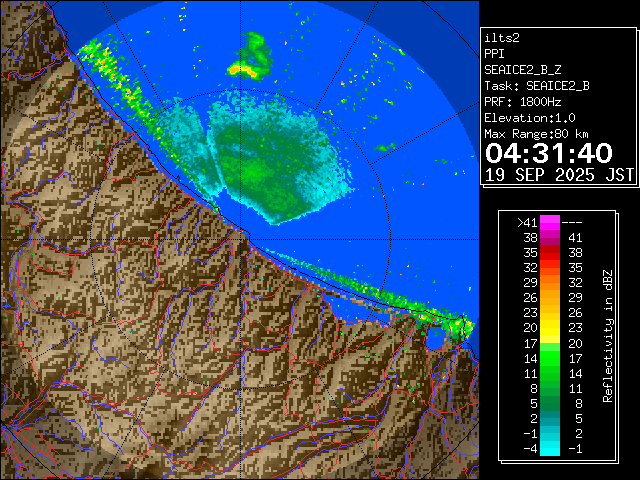The height and width of the screenshot is (480, 640).
Task: Click the Max Range:80 km label
Action: (536, 134)
